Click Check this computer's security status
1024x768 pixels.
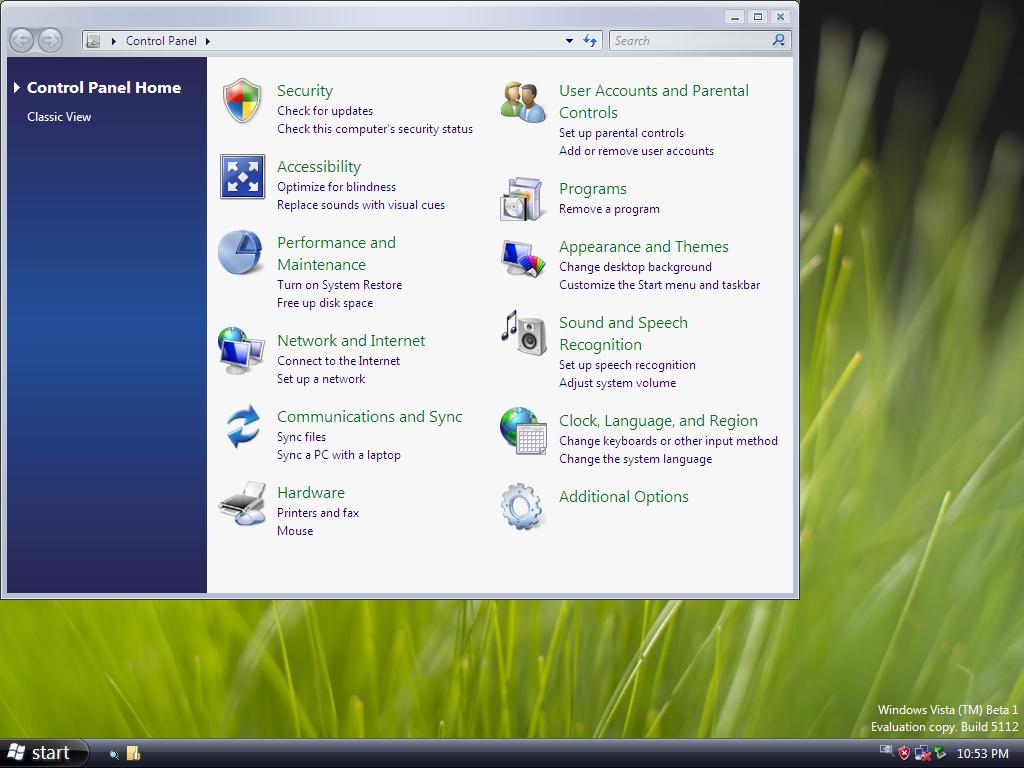click(x=375, y=129)
